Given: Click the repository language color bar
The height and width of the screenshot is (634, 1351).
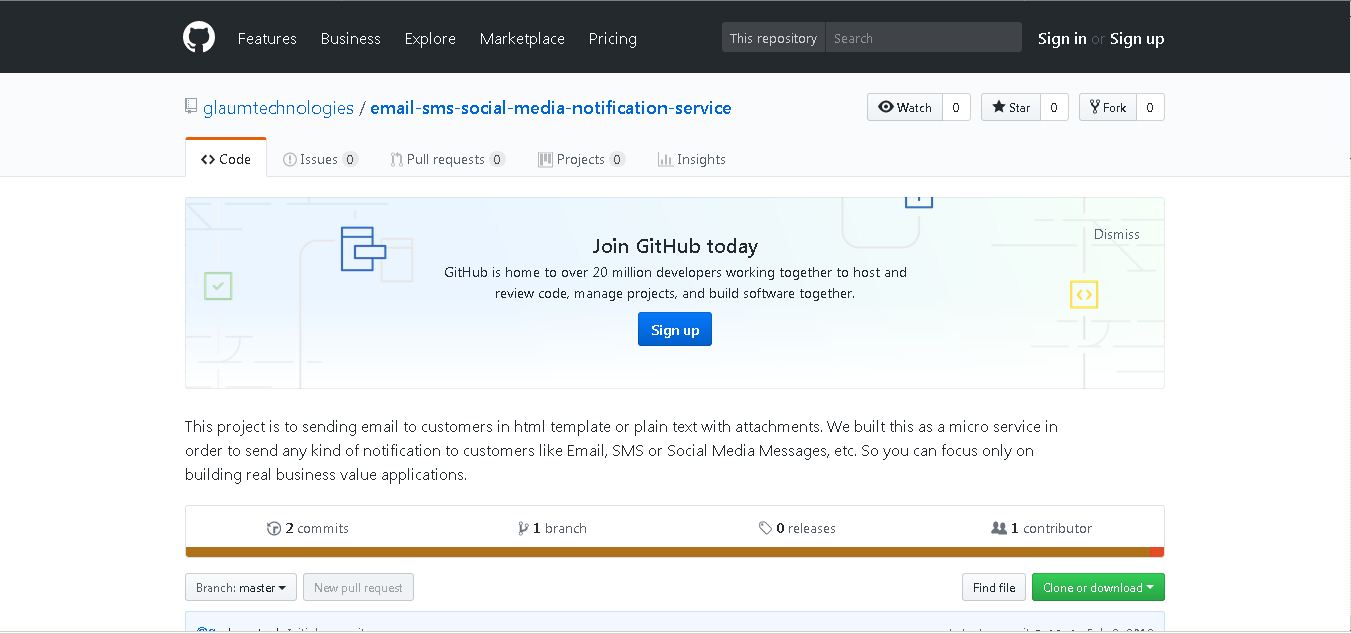Looking at the screenshot, I should point(675,552).
